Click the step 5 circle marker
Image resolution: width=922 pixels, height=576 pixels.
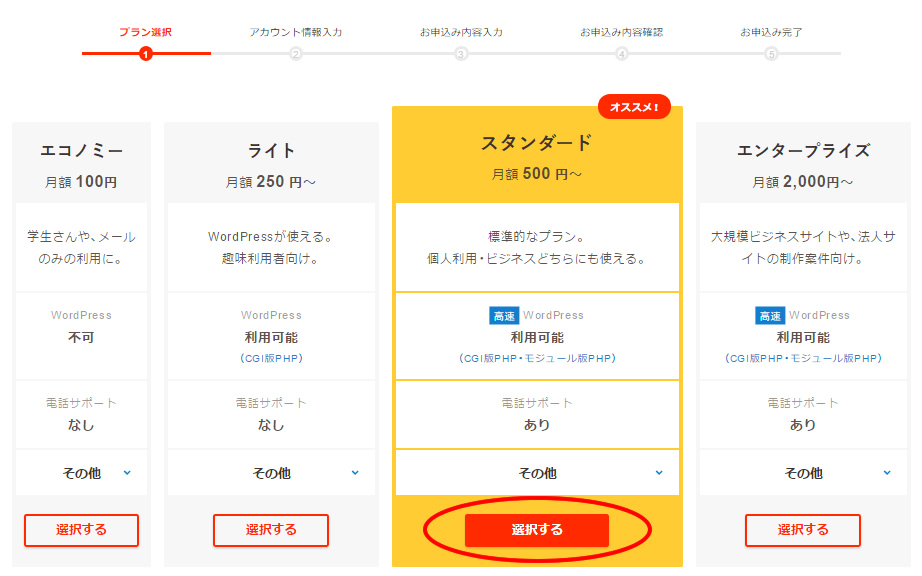click(771, 54)
